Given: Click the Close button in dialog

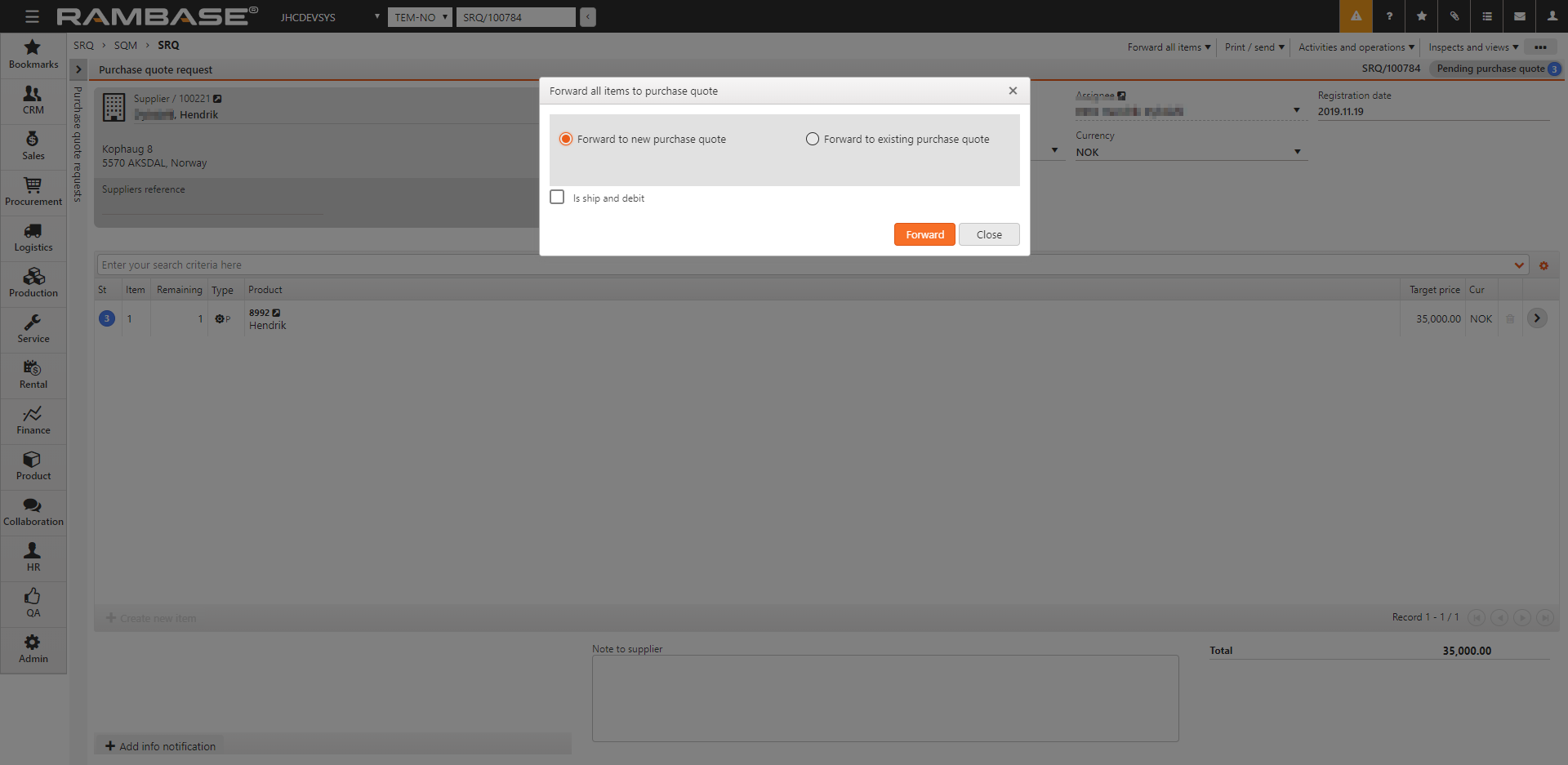Looking at the screenshot, I should [989, 235].
